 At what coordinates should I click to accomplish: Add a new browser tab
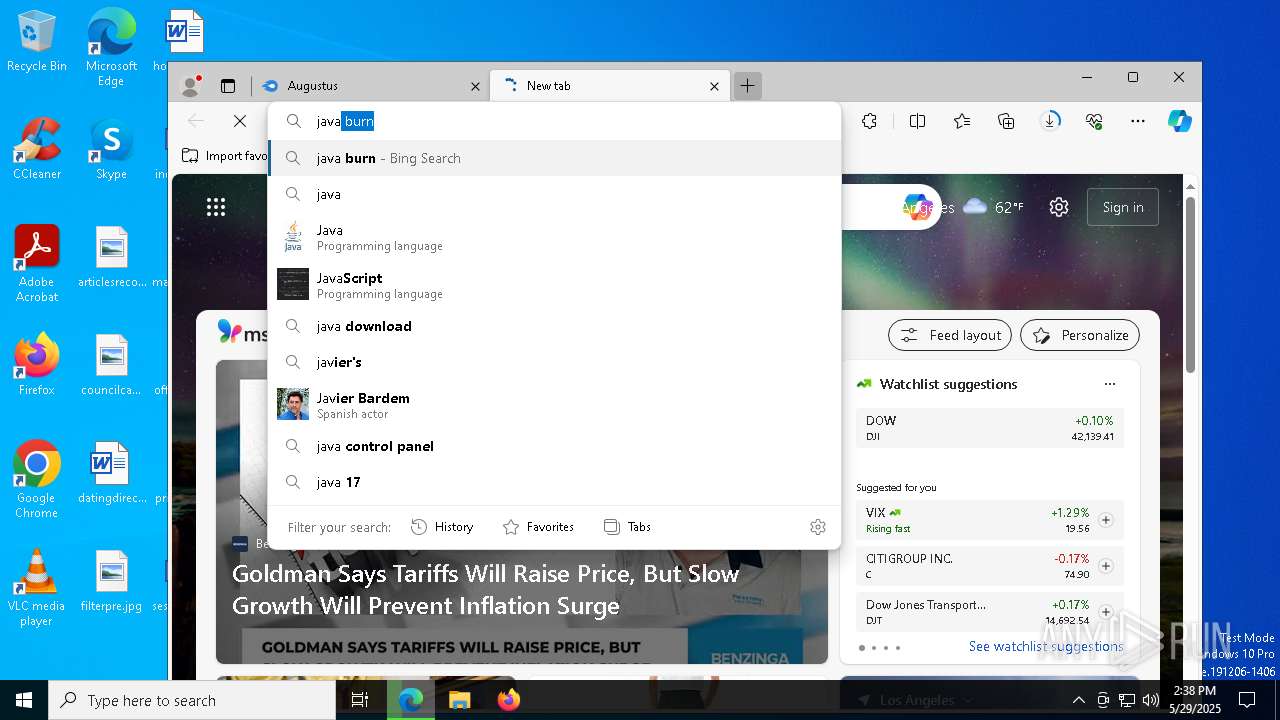pyautogui.click(x=747, y=86)
